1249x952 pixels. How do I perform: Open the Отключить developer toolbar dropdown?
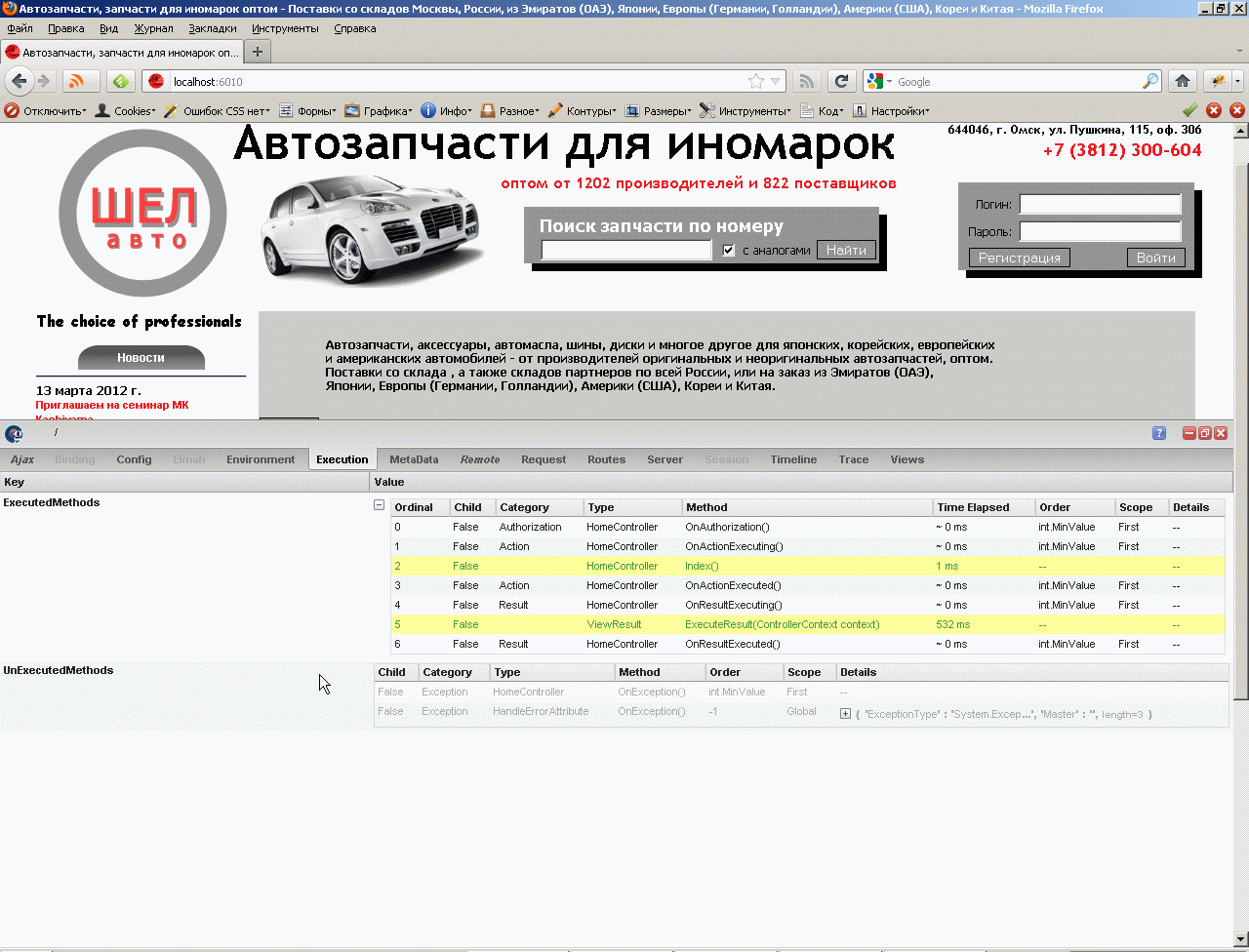[46, 111]
